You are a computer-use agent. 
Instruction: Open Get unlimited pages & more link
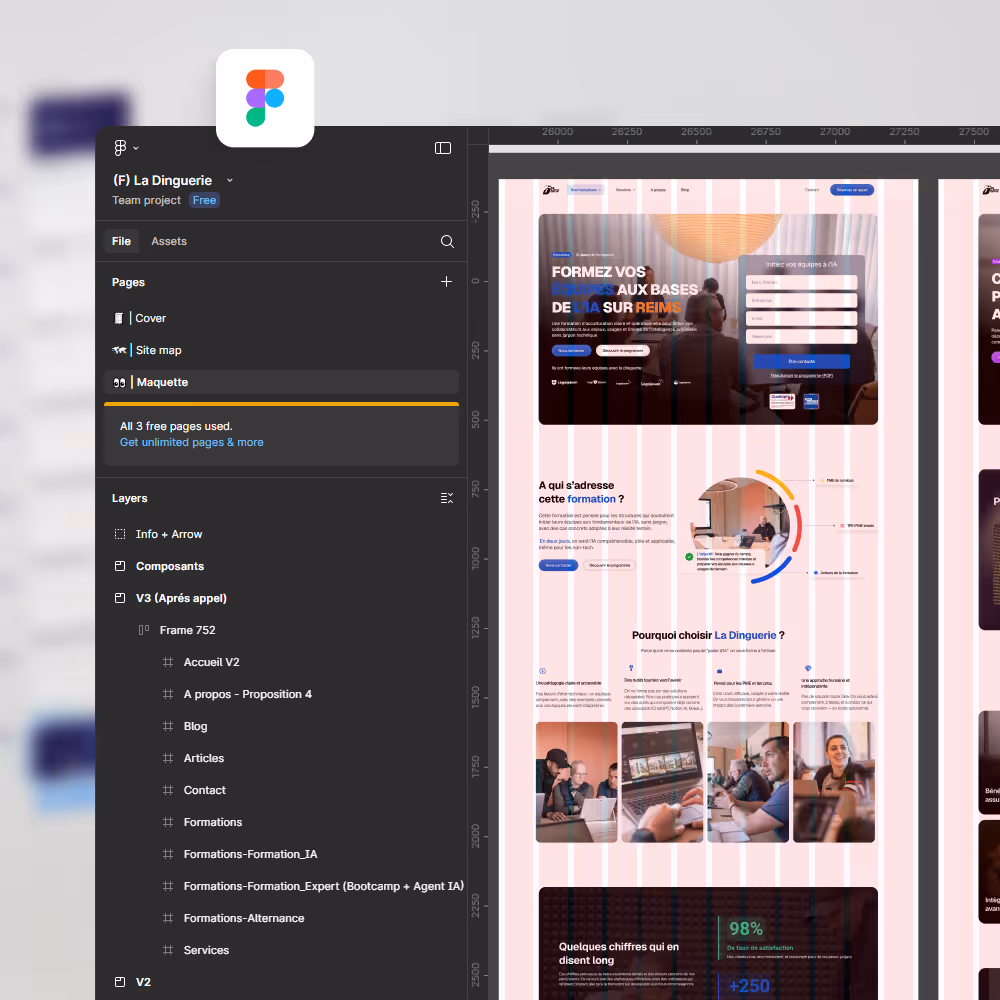191,442
